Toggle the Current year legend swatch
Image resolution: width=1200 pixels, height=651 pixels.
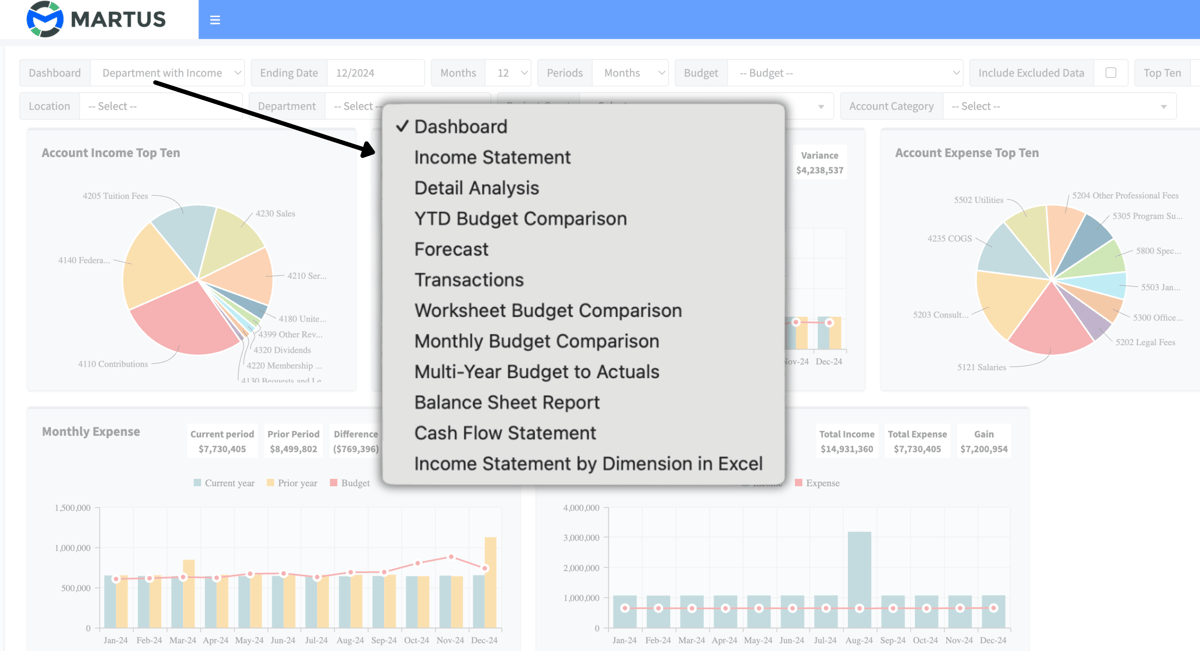(197, 483)
